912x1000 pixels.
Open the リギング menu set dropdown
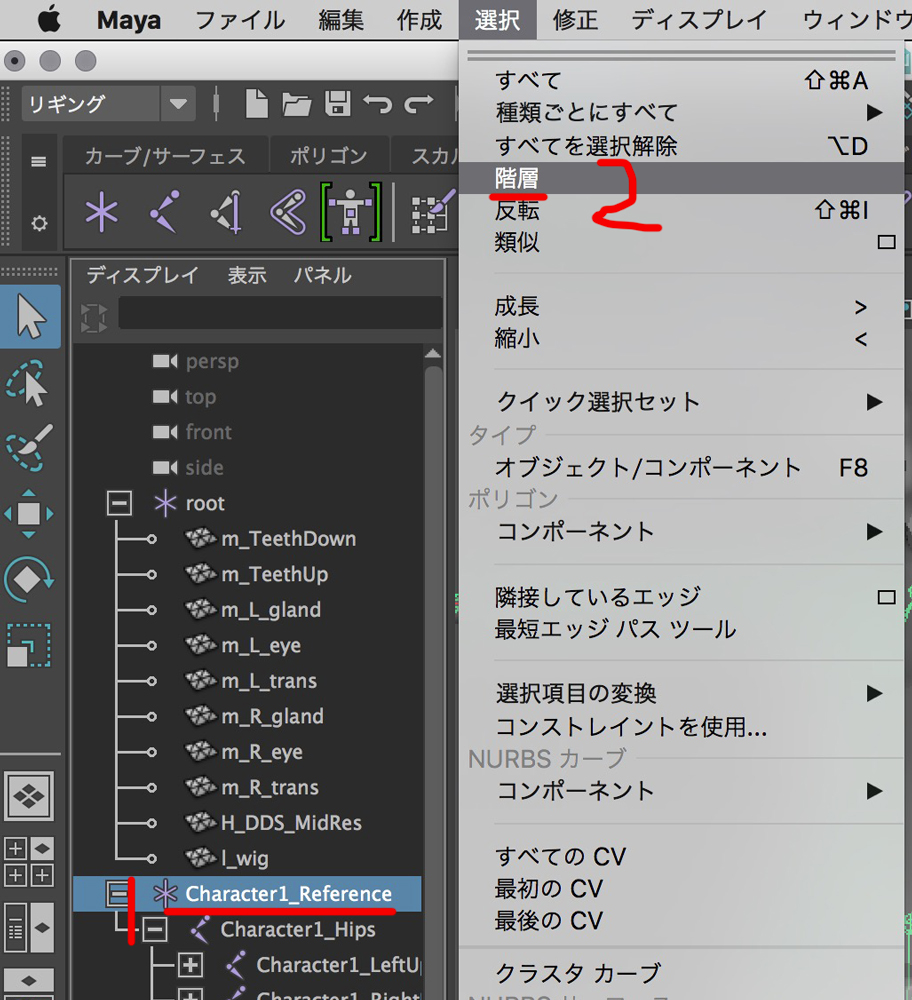[108, 103]
